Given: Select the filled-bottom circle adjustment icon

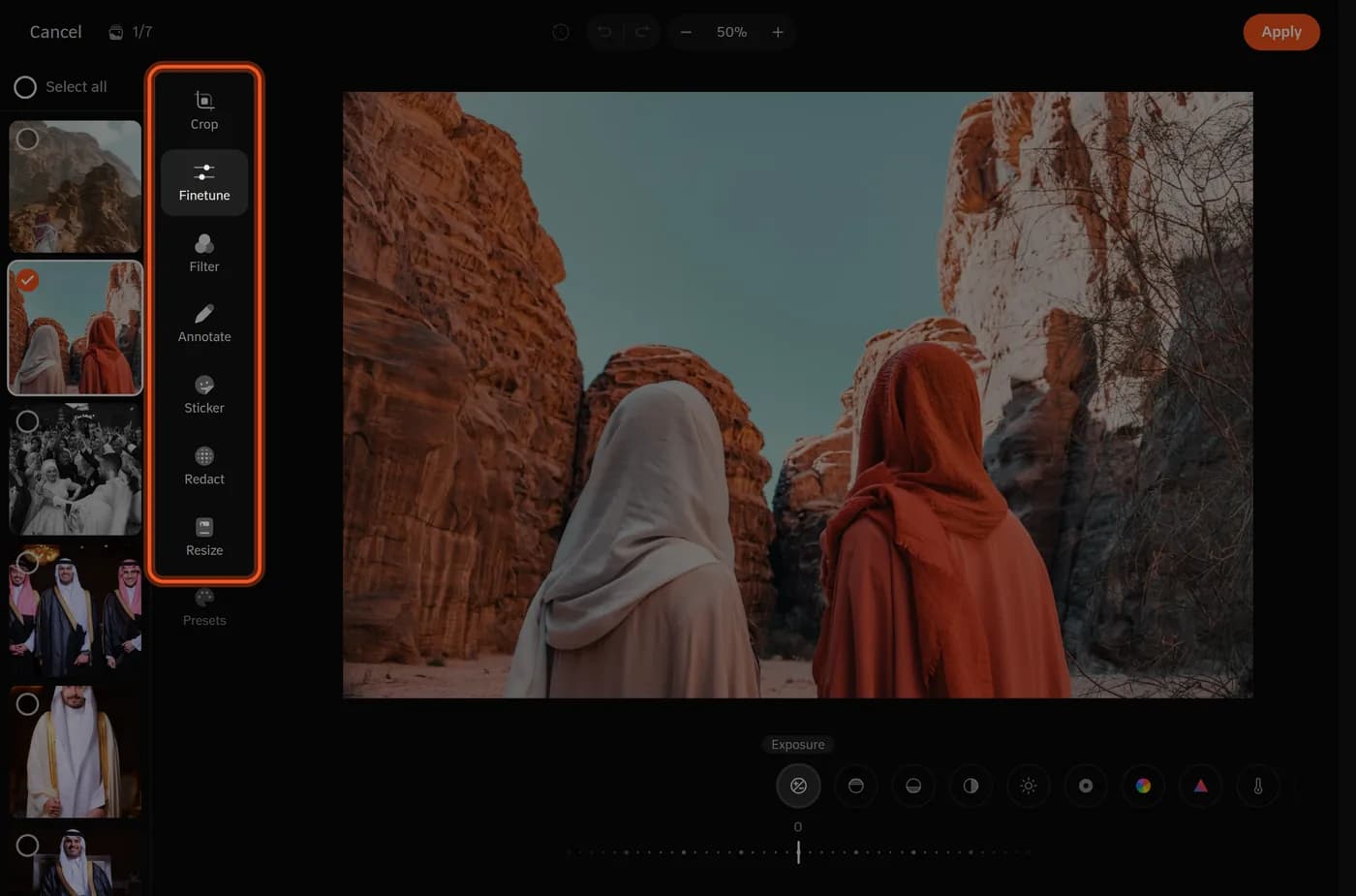Looking at the screenshot, I should 913,786.
